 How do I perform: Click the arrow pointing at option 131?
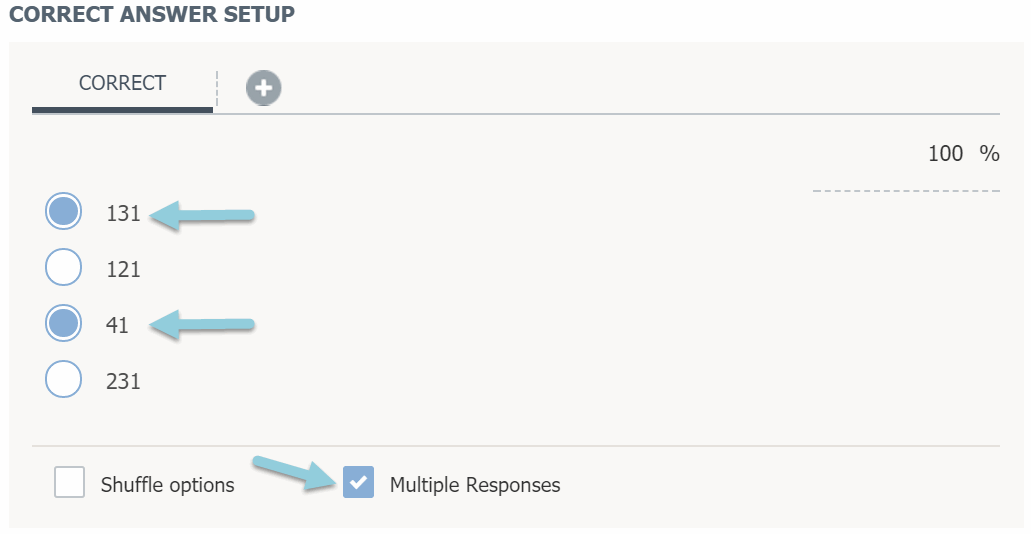point(204,215)
